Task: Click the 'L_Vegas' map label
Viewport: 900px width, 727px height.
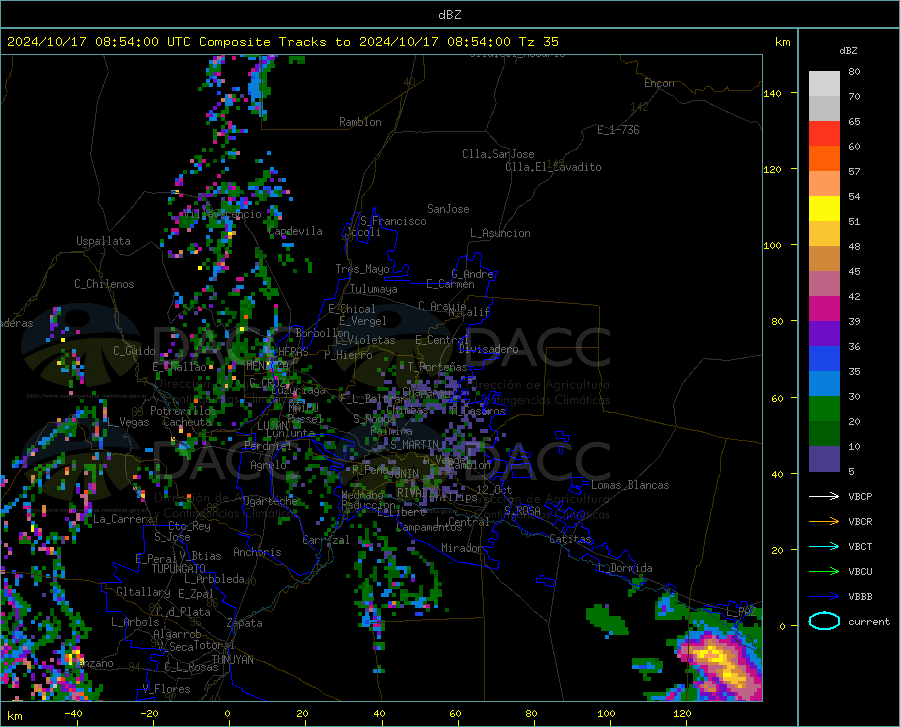Action: (x=128, y=422)
